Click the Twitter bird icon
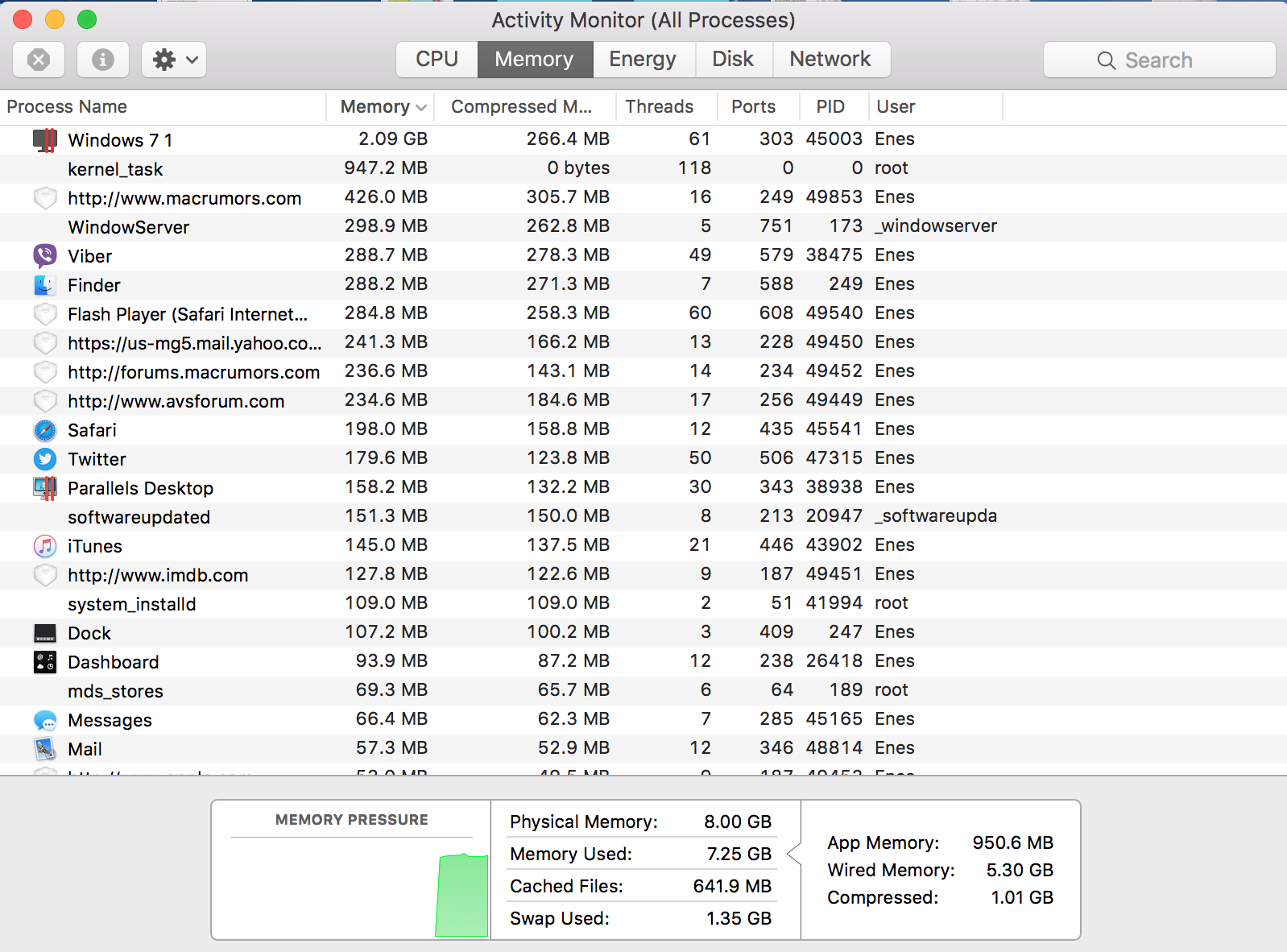1287x952 pixels. tap(45, 459)
